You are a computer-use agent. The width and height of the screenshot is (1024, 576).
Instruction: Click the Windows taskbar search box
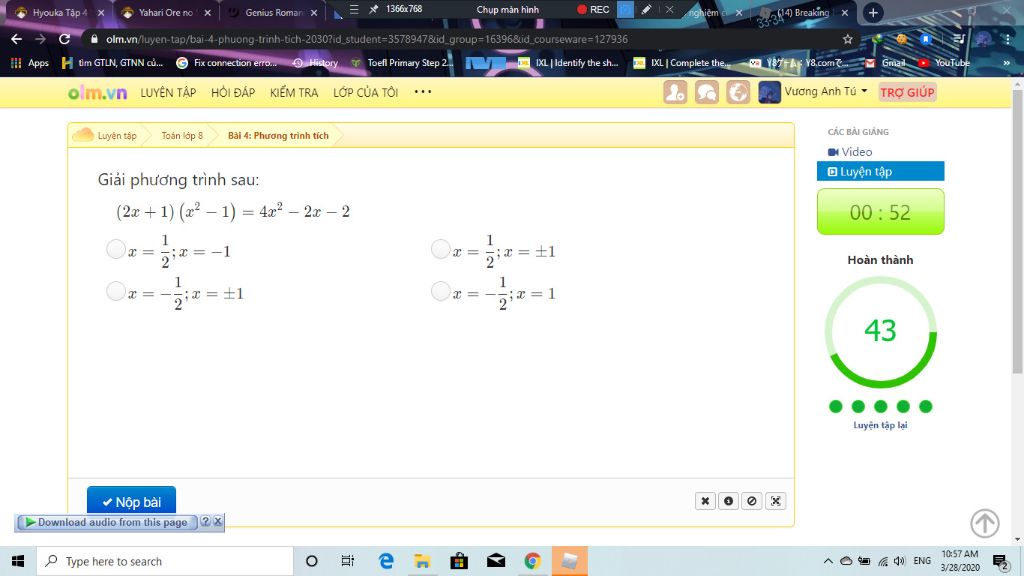[x=165, y=561]
